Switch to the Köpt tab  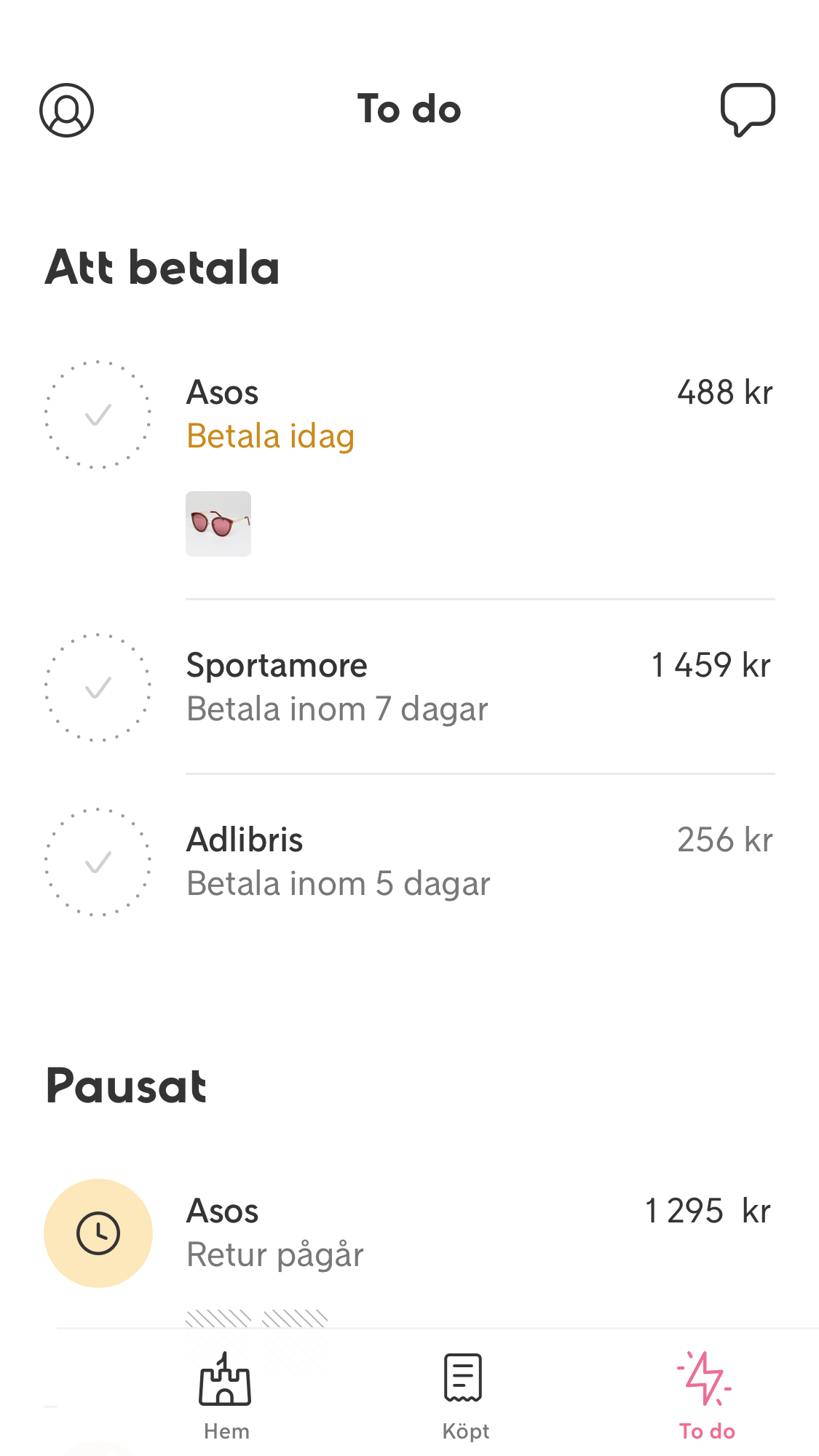tap(466, 1431)
